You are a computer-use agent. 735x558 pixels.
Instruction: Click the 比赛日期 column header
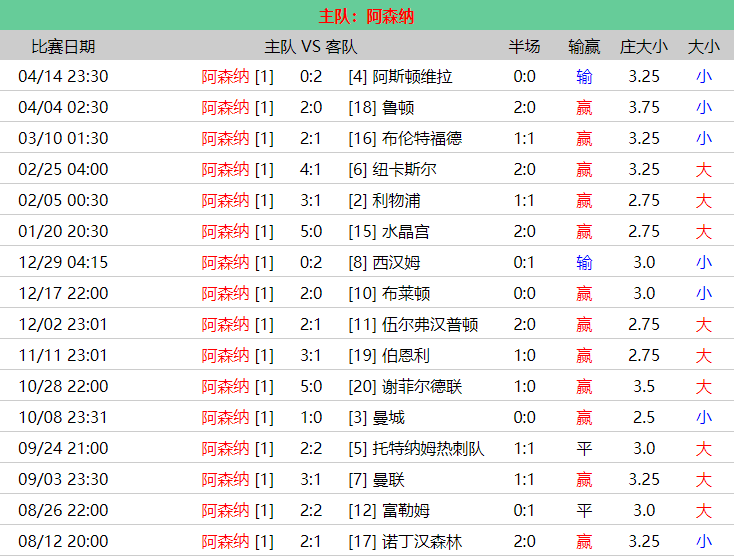(x=63, y=46)
